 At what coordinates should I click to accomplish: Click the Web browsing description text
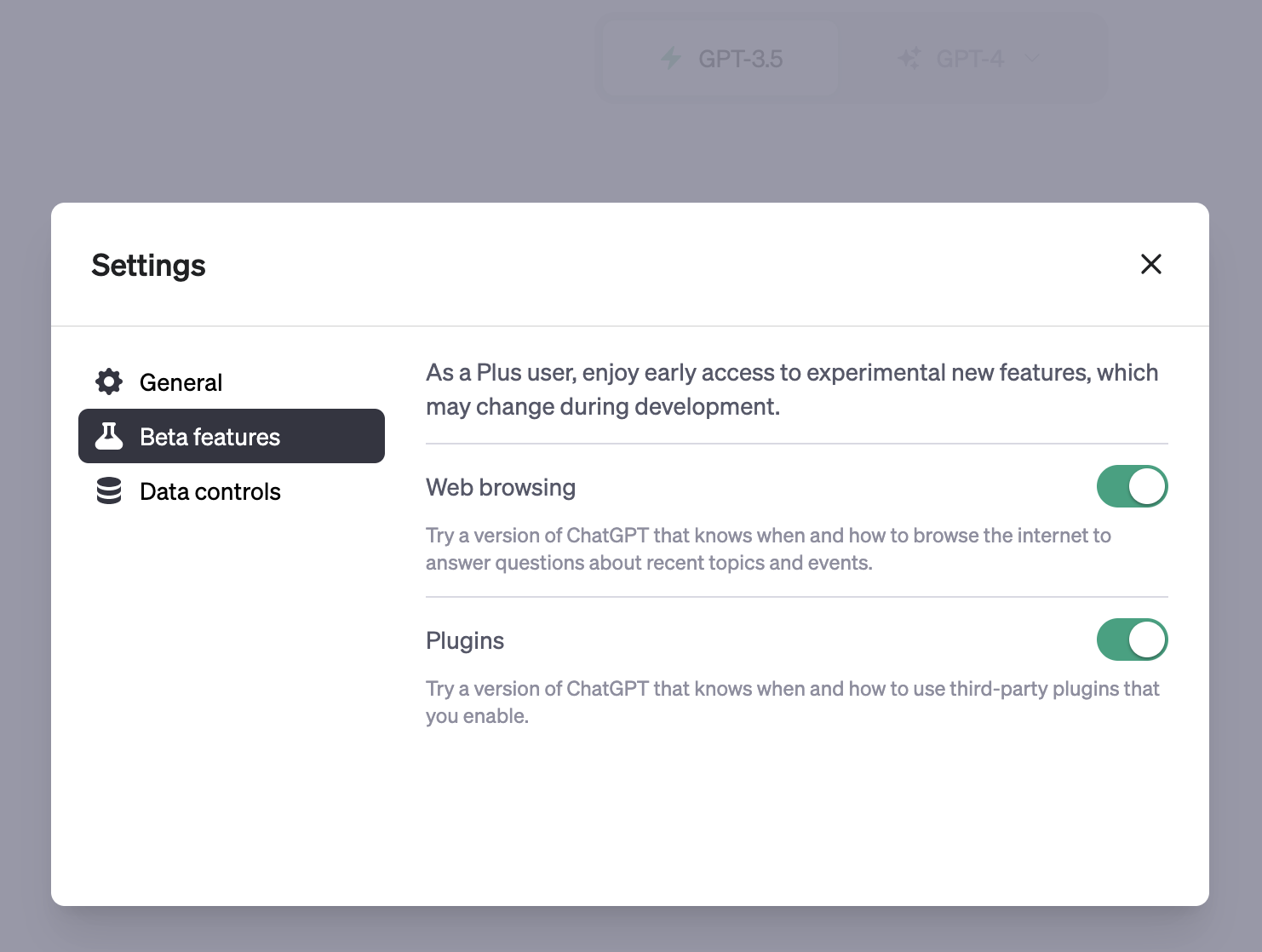coord(768,549)
